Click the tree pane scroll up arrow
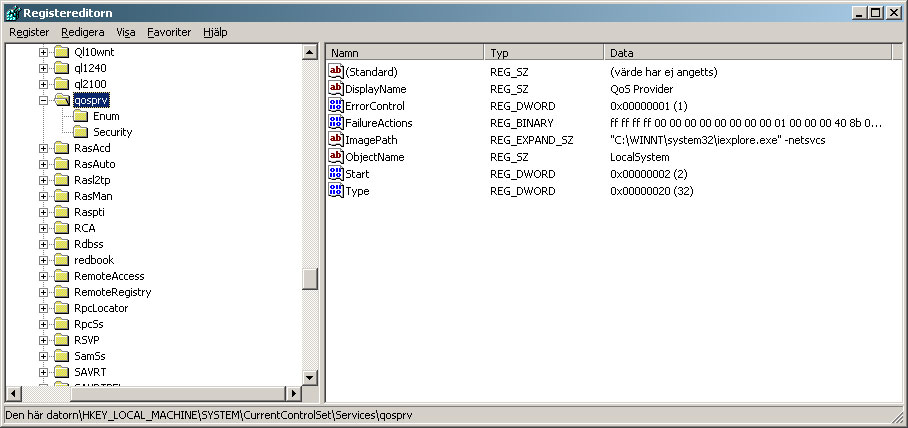 click(310, 52)
